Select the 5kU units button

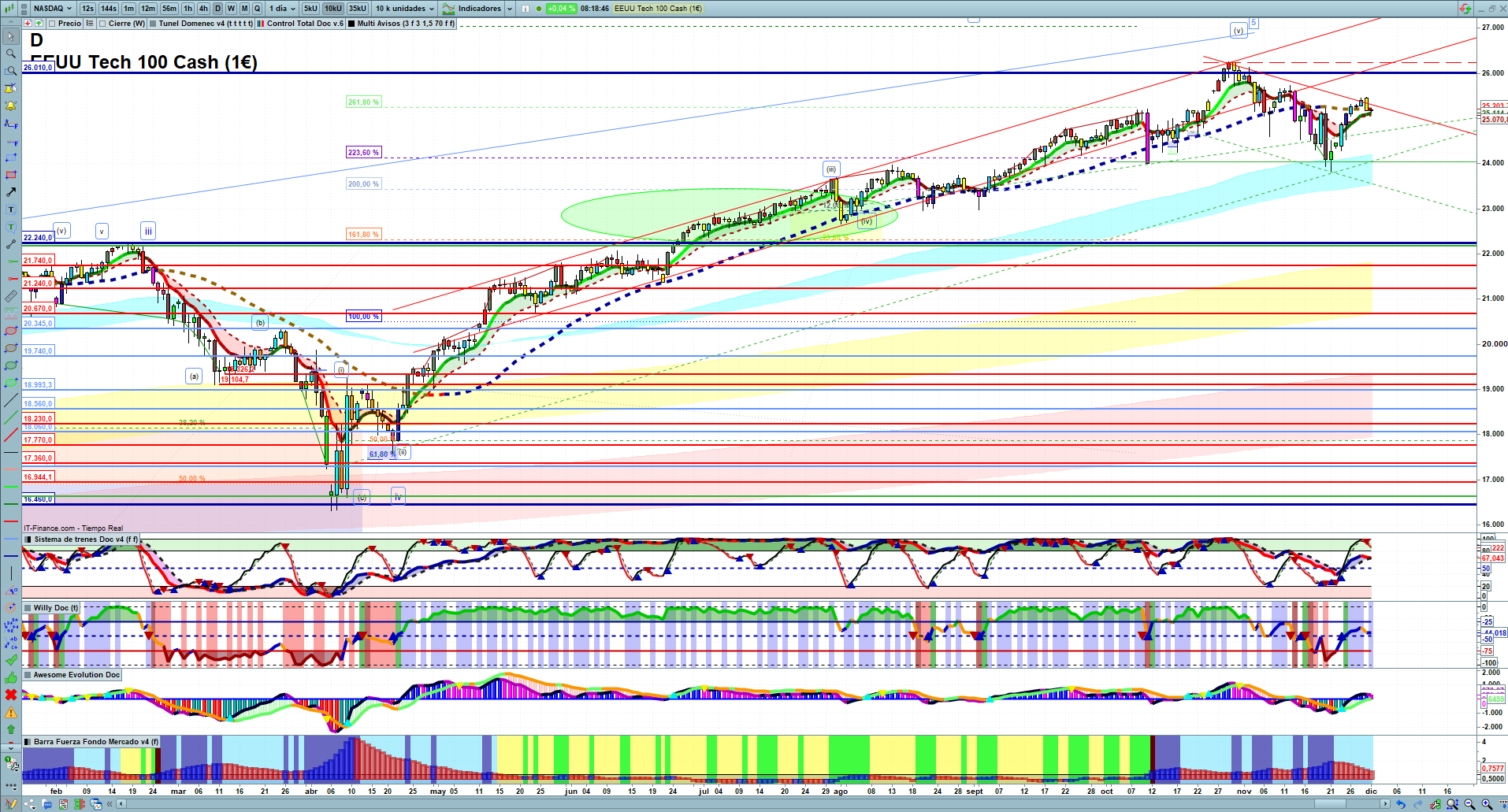[310, 9]
